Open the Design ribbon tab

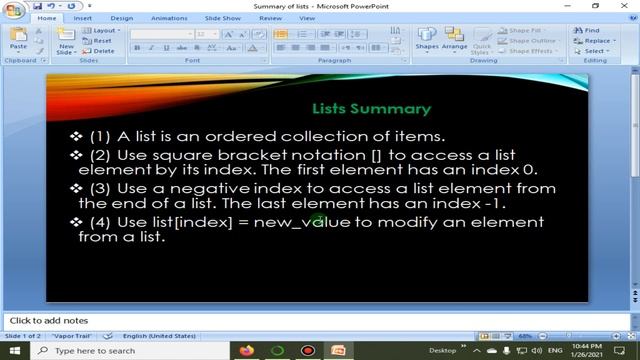click(x=122, y=18)
